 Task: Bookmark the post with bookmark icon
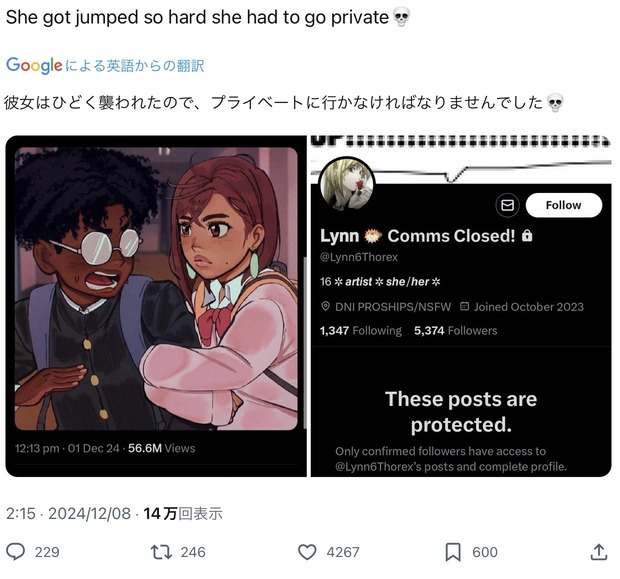coord(453,552)
